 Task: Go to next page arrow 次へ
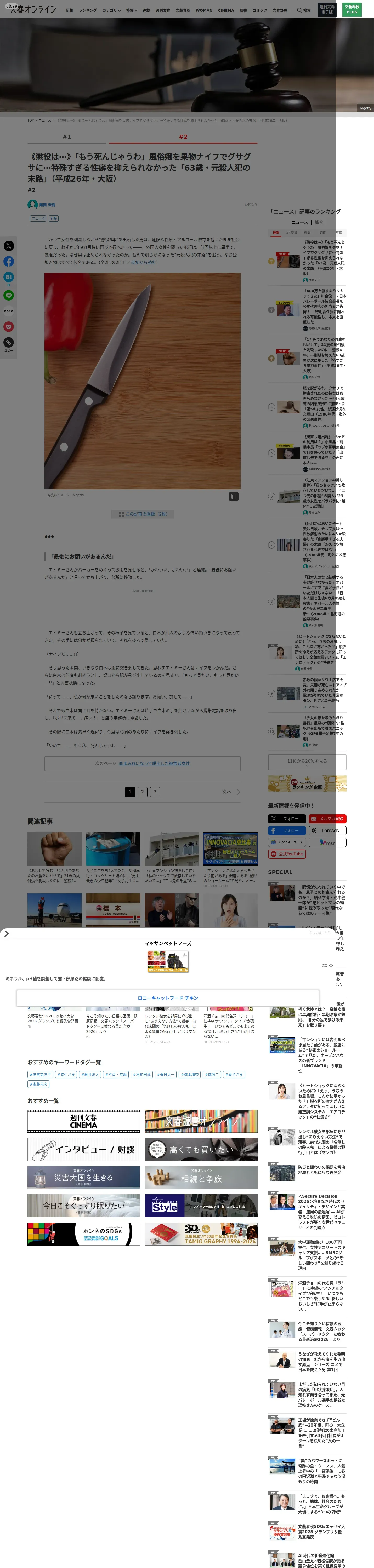pyautogui.click(x=231, y=792)
